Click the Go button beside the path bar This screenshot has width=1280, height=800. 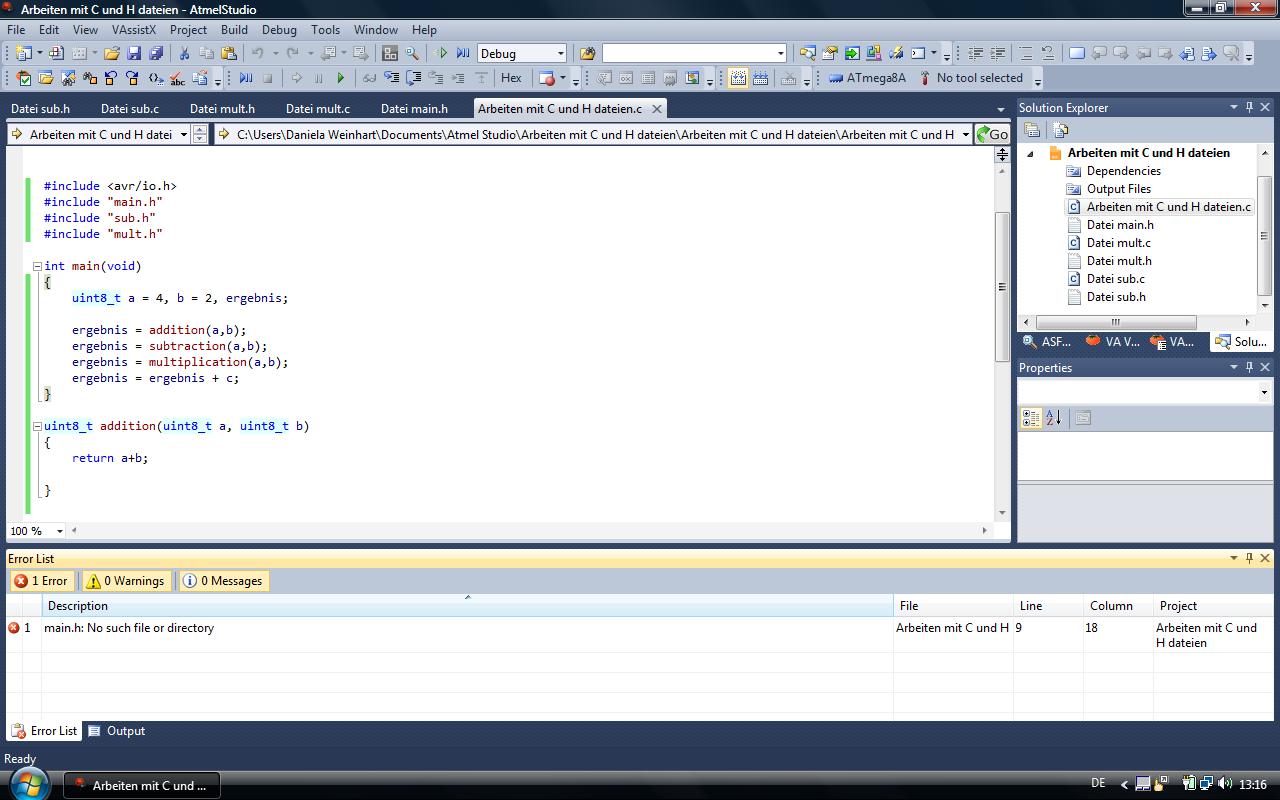pos(992,134)
